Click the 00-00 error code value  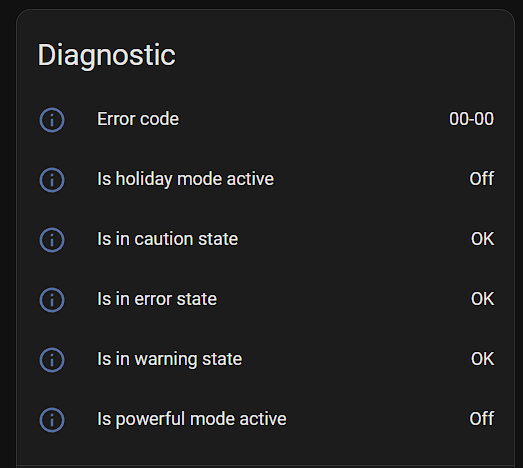[x=471, y=119]
